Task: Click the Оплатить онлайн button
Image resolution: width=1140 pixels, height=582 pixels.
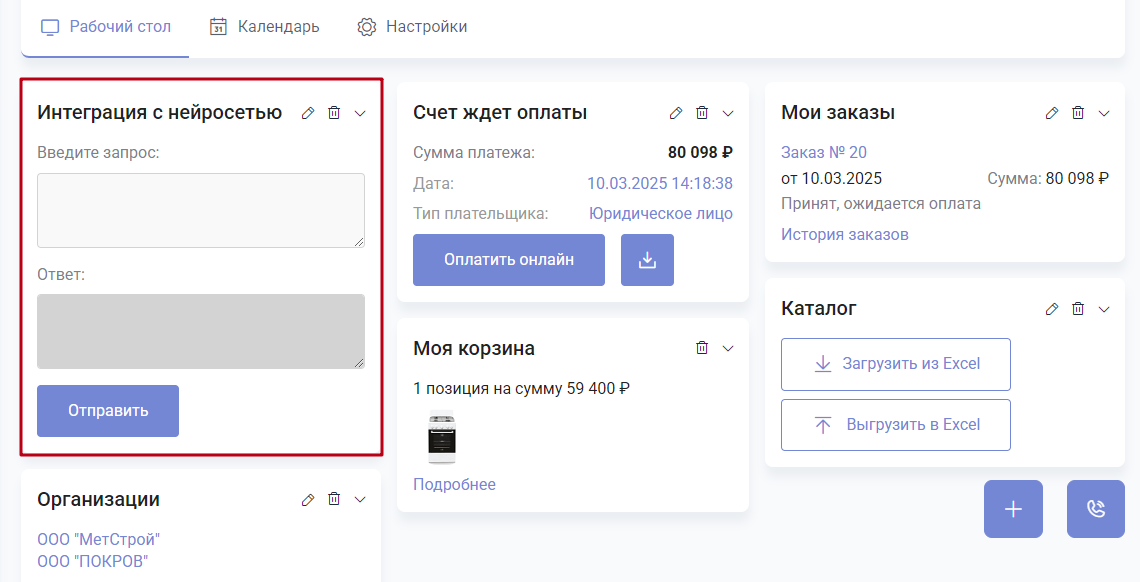Action: point(509,259)
